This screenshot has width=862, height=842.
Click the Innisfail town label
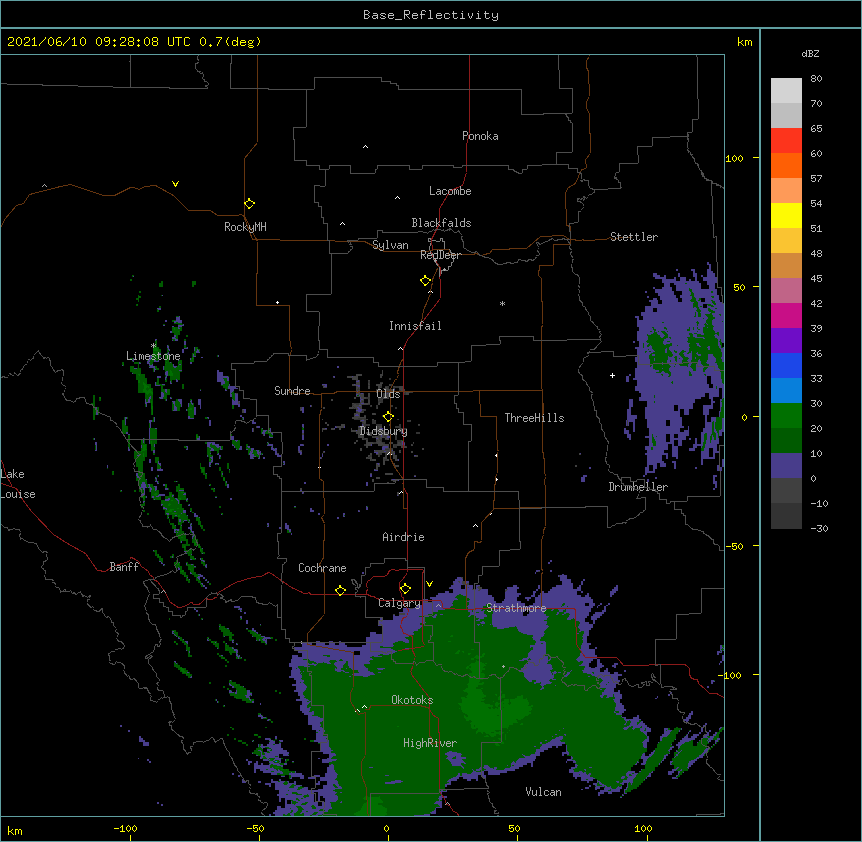coord(415,326)
